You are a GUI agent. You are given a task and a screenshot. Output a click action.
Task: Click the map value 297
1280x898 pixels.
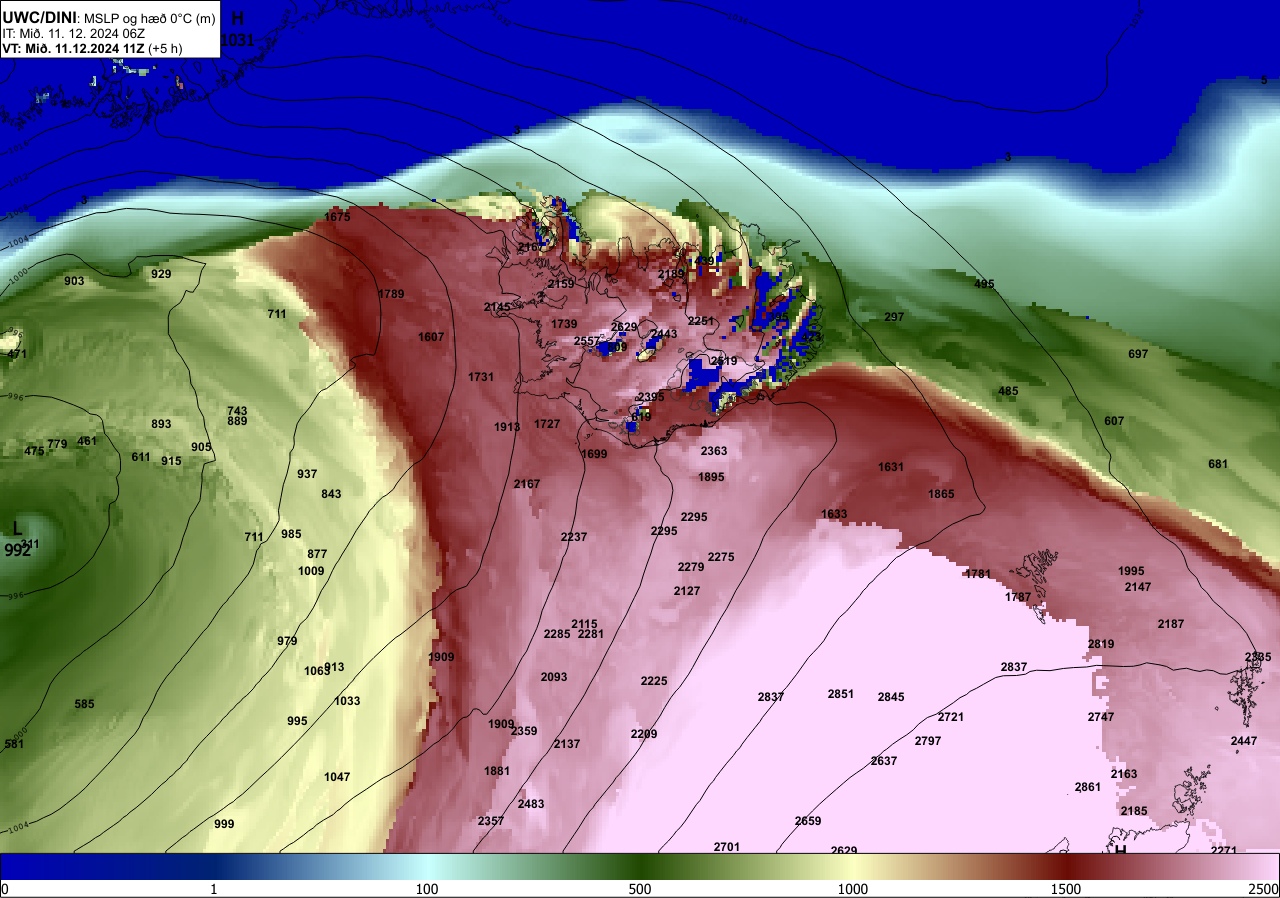click(894, 317)
